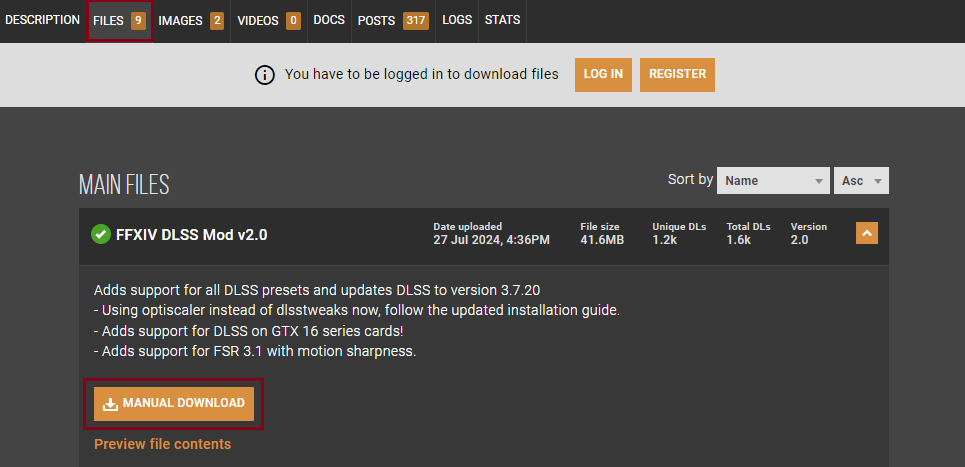Click the Manual Download button
Screen dimensions: 965x467
[x=174, y=404]
